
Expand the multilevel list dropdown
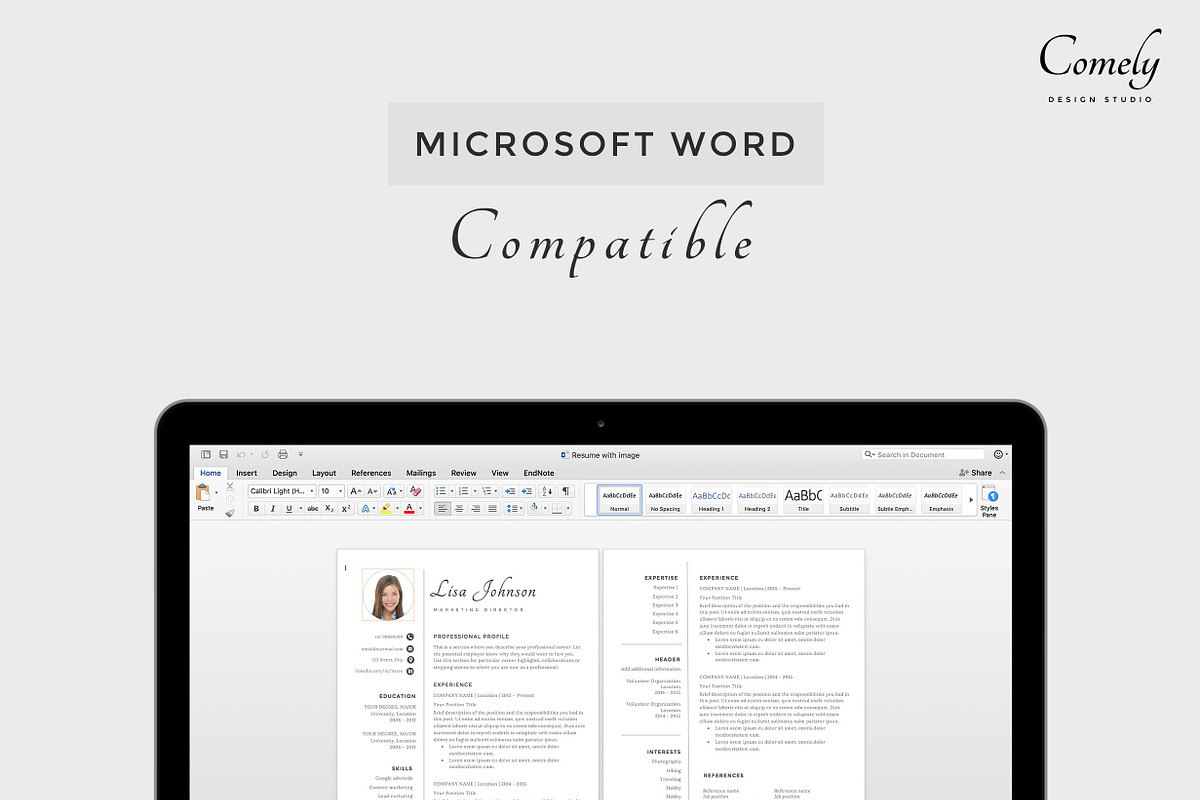496,491
